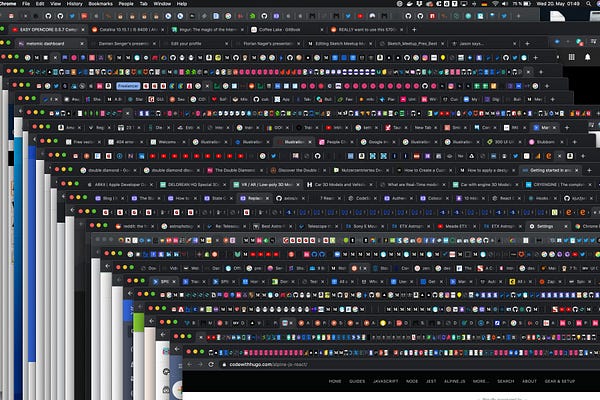The height and width of the screenshot is (400, 600).
Task: Open the History menu
Action: 75,3
